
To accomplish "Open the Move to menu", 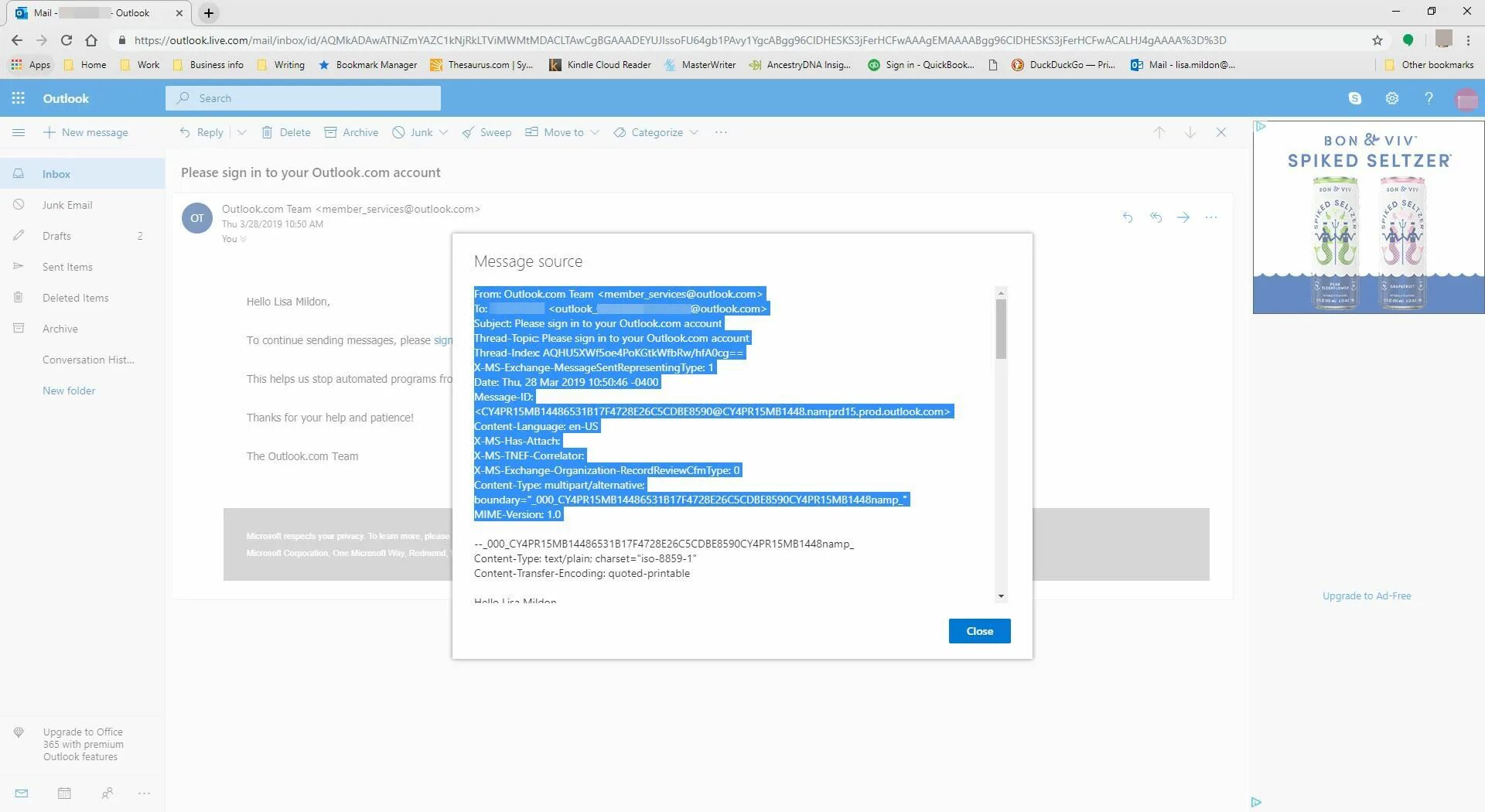I will 562,132.
